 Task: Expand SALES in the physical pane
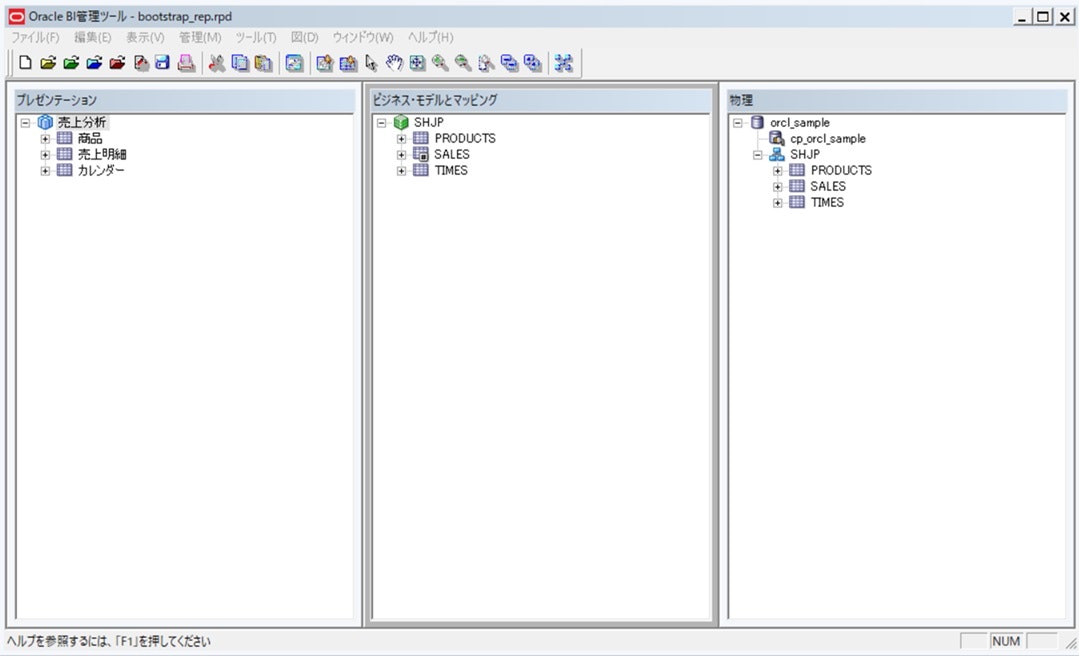(778, 187)
